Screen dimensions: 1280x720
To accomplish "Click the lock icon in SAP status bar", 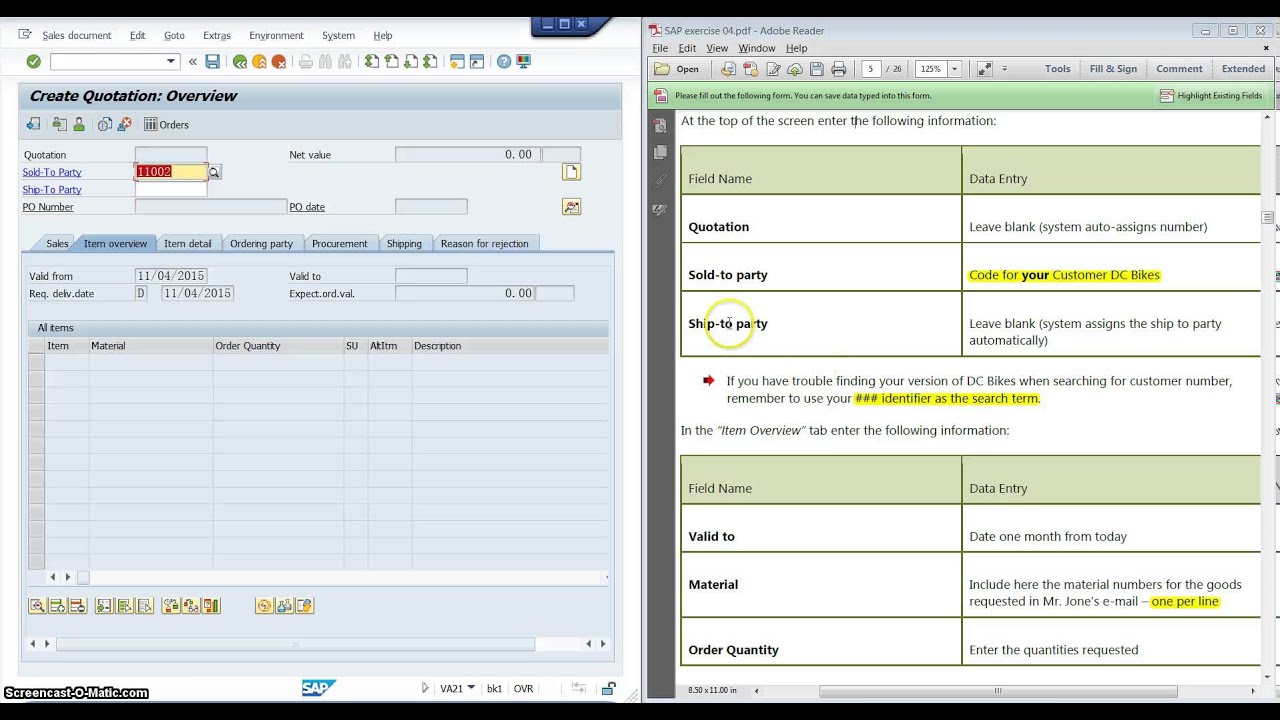I will (608, 689).
